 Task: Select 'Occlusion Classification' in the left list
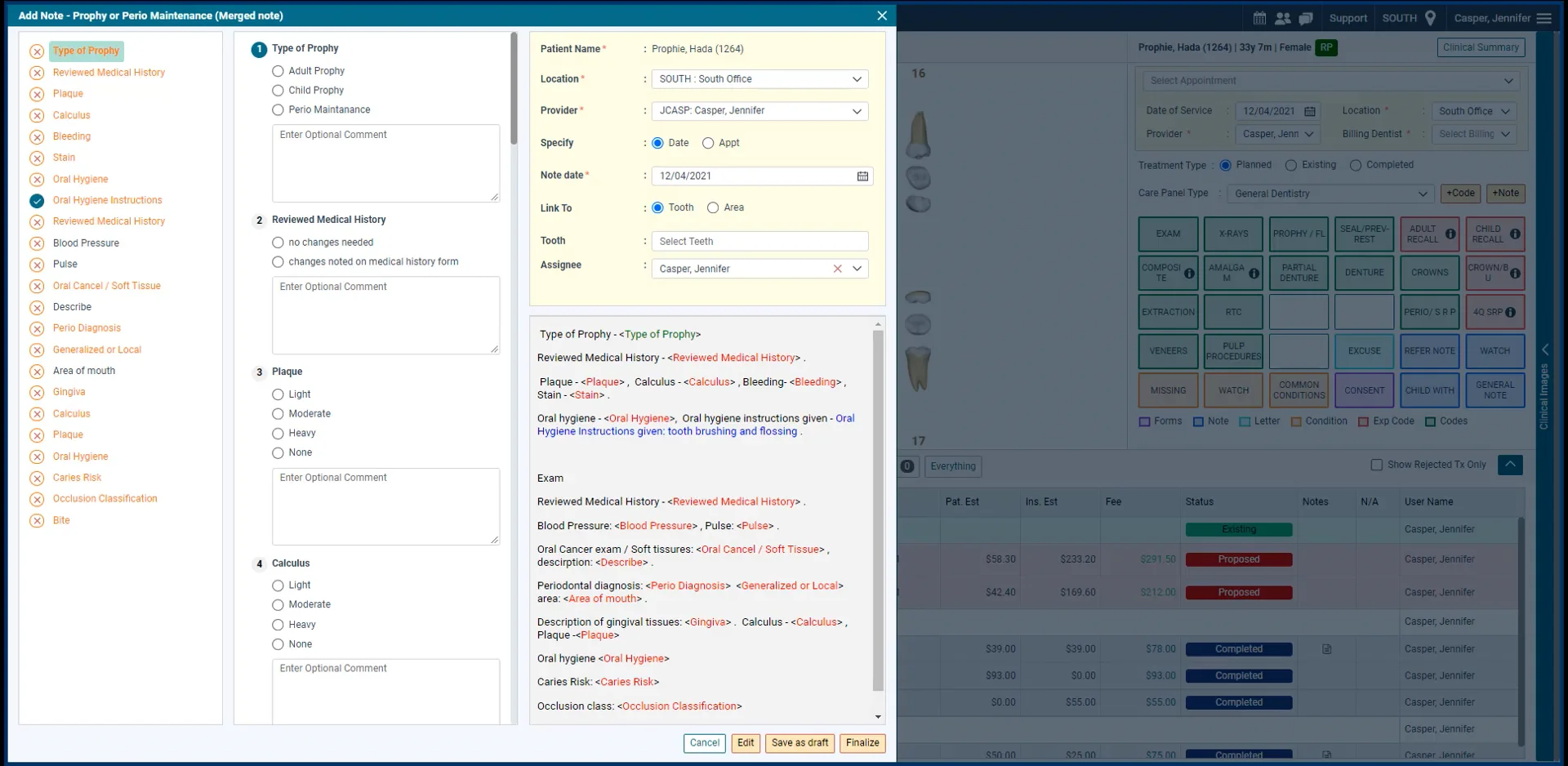point(105,499)
